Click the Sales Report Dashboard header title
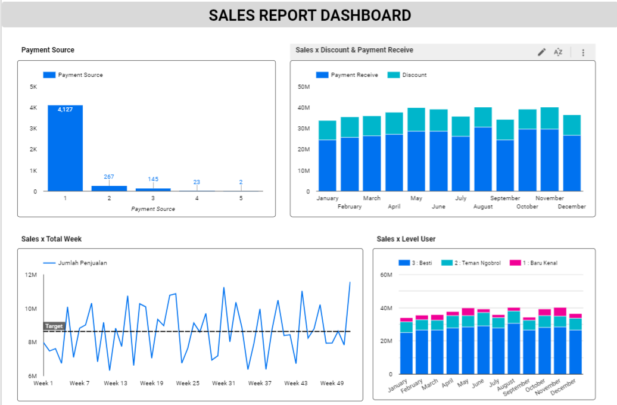This screenshot has width=617, height=405. click(x=309, y=15)
